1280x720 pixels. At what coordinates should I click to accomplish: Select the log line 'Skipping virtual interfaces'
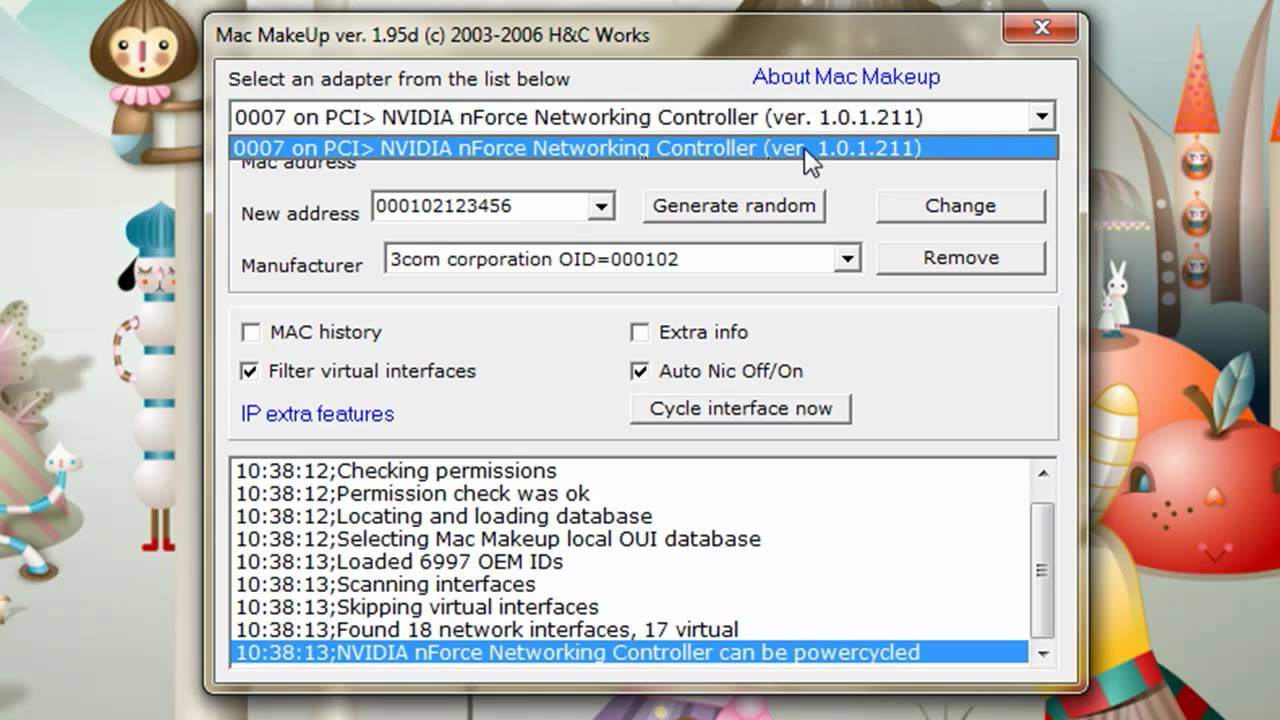coord(629,607)
